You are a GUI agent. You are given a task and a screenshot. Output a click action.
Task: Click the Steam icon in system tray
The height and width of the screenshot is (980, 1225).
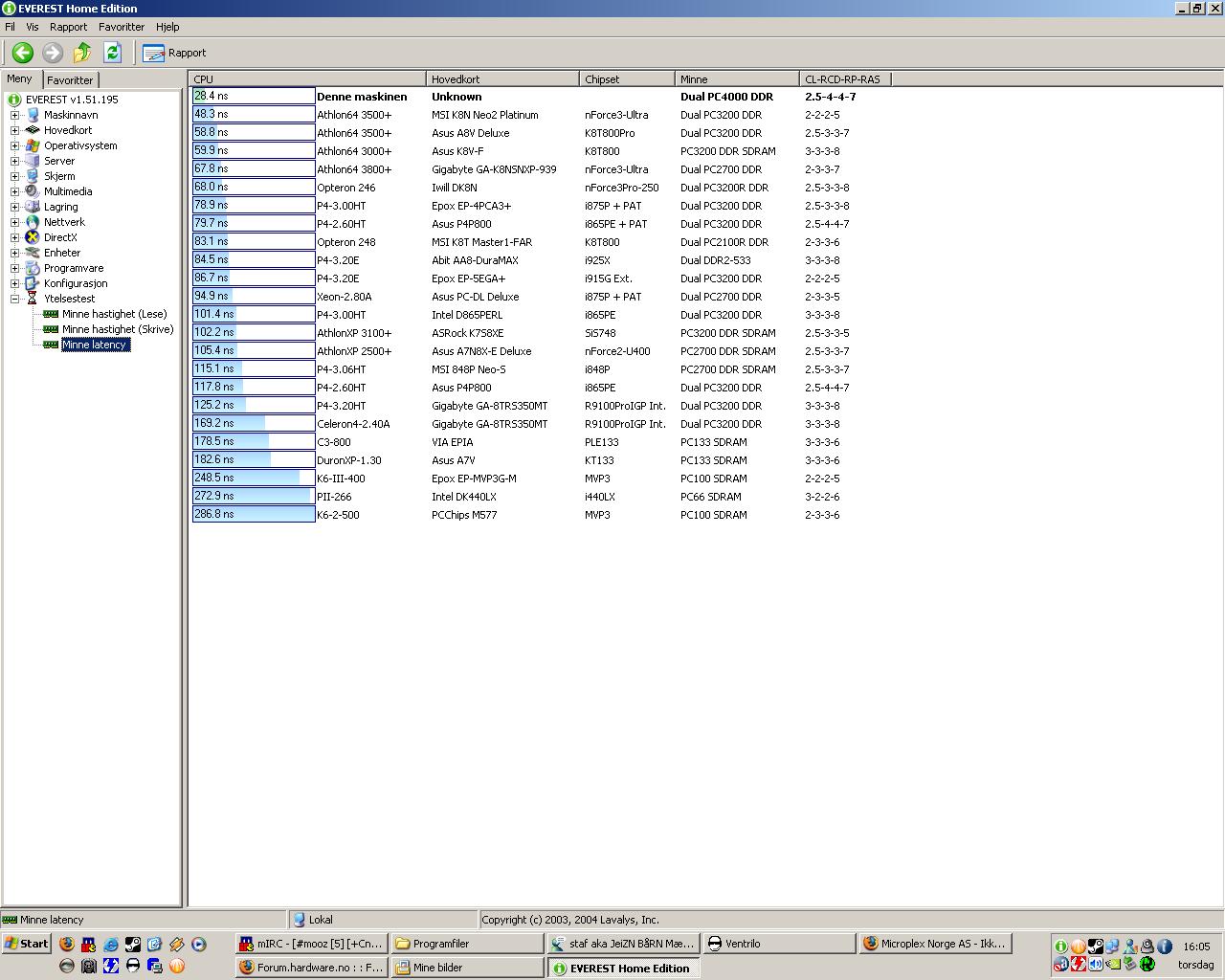click(1095, 947)
